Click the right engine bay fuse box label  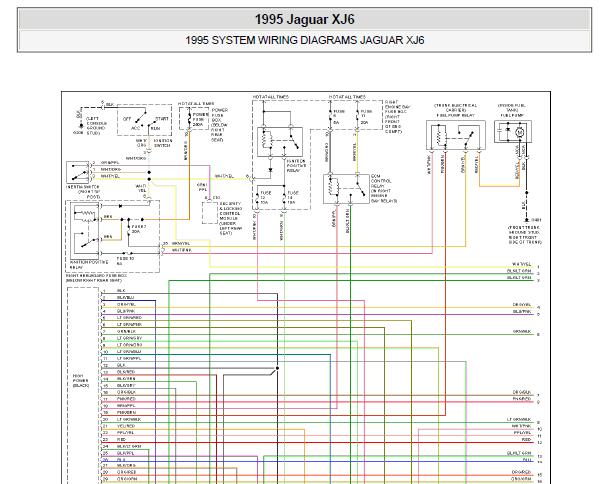click(396, 117)
